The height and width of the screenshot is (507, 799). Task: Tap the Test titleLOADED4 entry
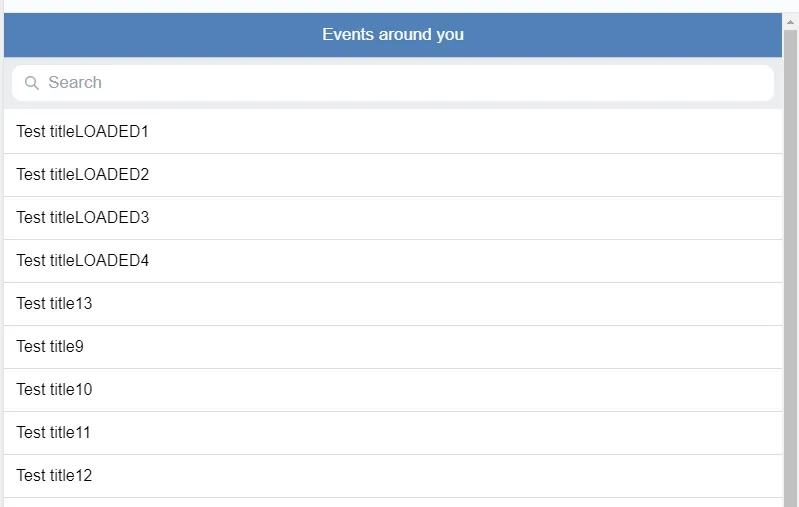point(82,260)
